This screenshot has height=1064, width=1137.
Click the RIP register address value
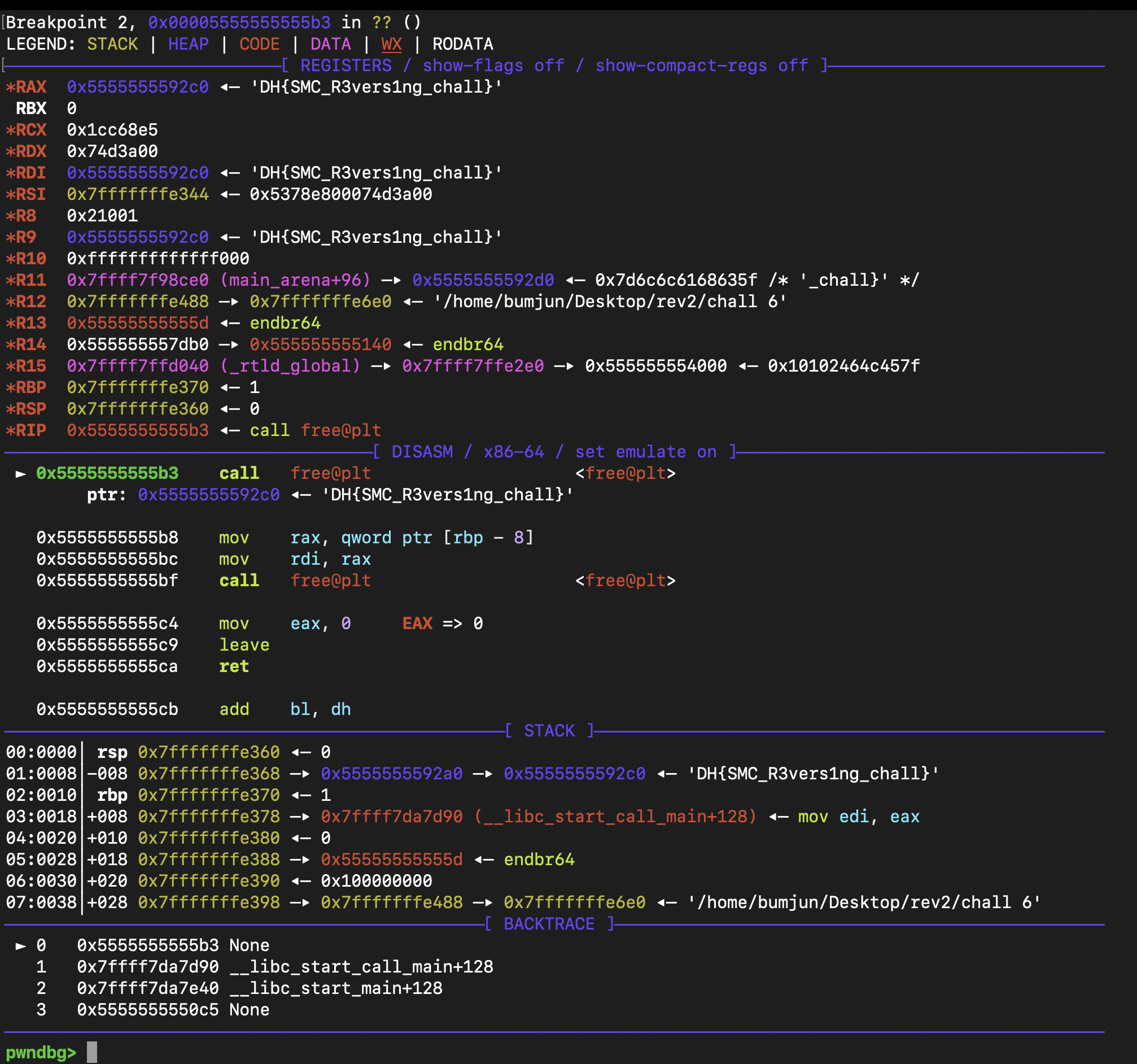point(137,430)
